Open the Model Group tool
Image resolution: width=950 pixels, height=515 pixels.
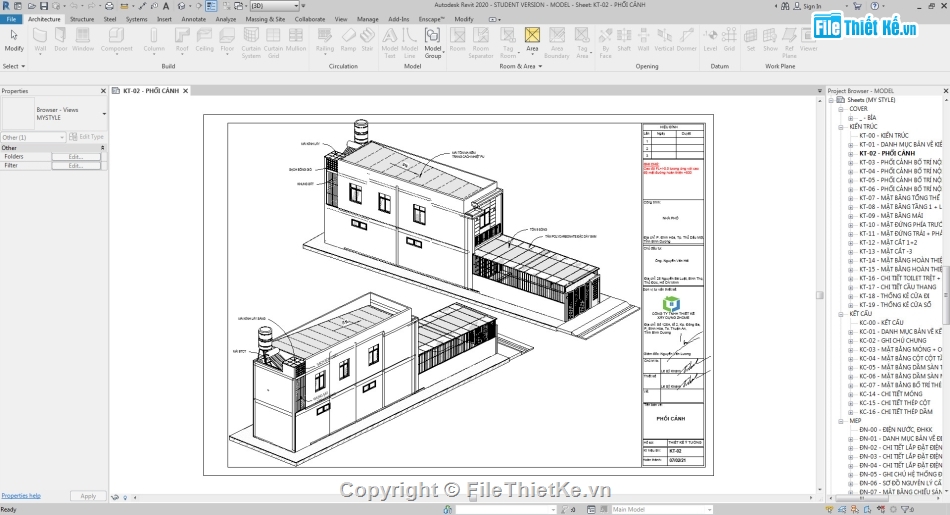tap(433, 42)
